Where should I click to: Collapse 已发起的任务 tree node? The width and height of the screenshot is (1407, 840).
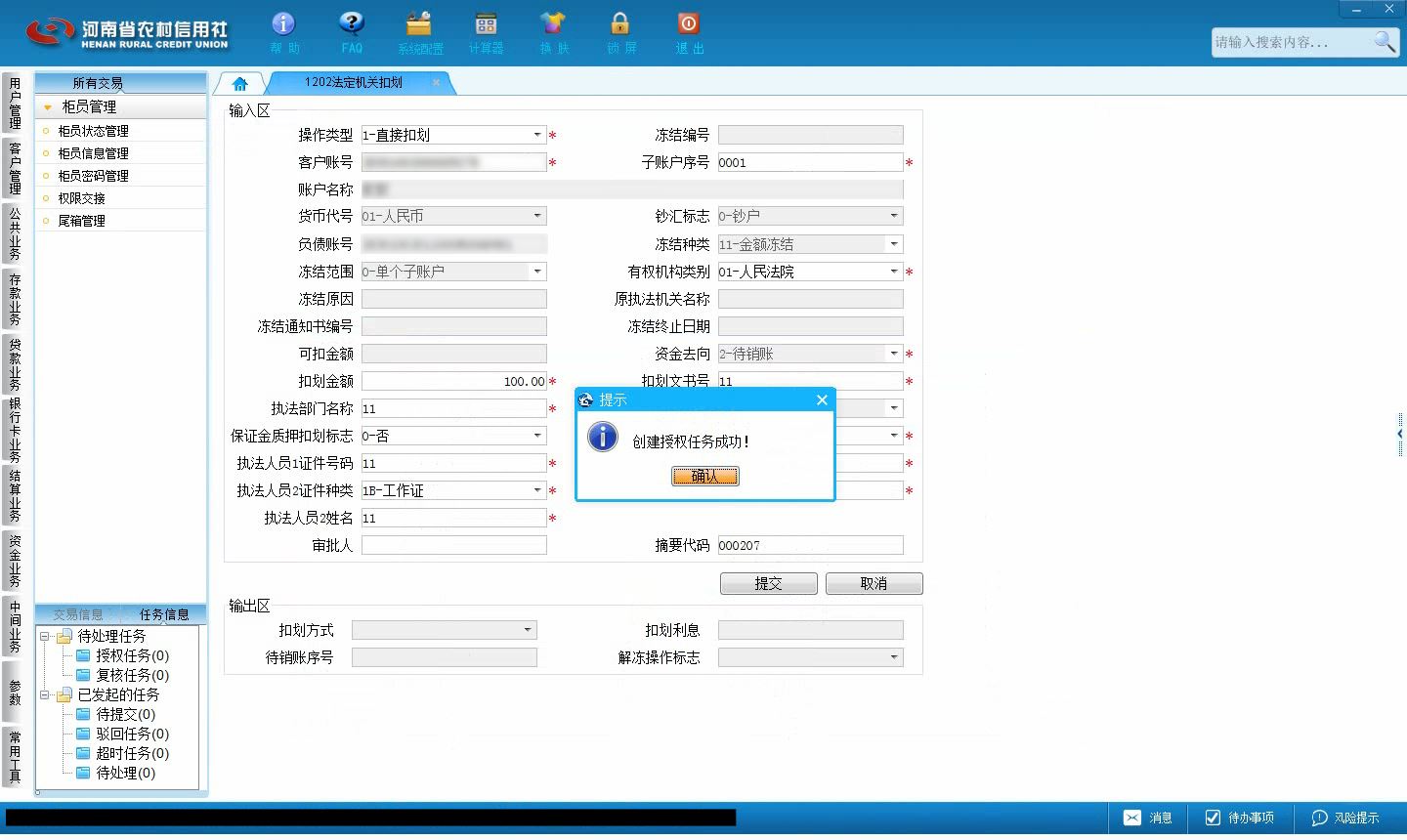coord(44,695)
